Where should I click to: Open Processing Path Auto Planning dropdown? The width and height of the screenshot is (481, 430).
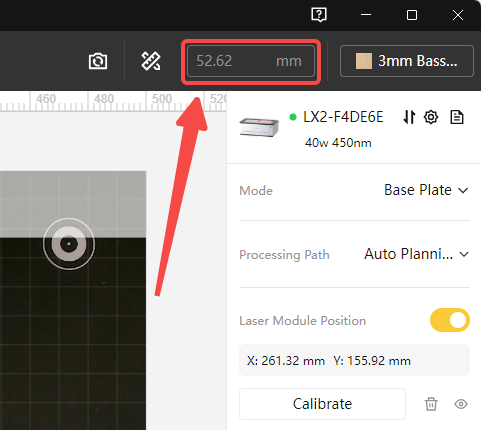coord(417,254)
